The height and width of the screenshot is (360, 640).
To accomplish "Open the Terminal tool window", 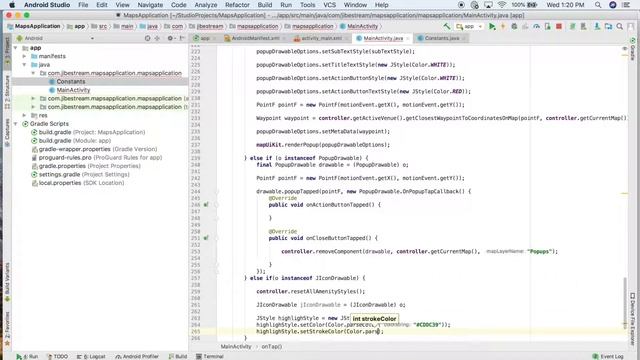I will coord(210,356).
